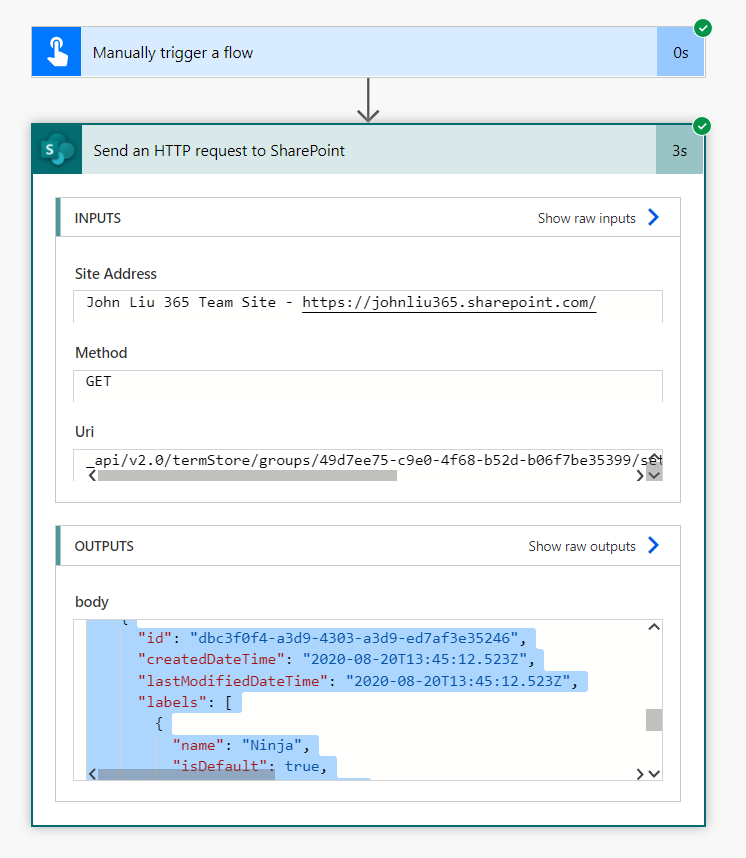Click the "id" value dbc3f0f4 in body
Screen dimensions: 746x858
354,638
